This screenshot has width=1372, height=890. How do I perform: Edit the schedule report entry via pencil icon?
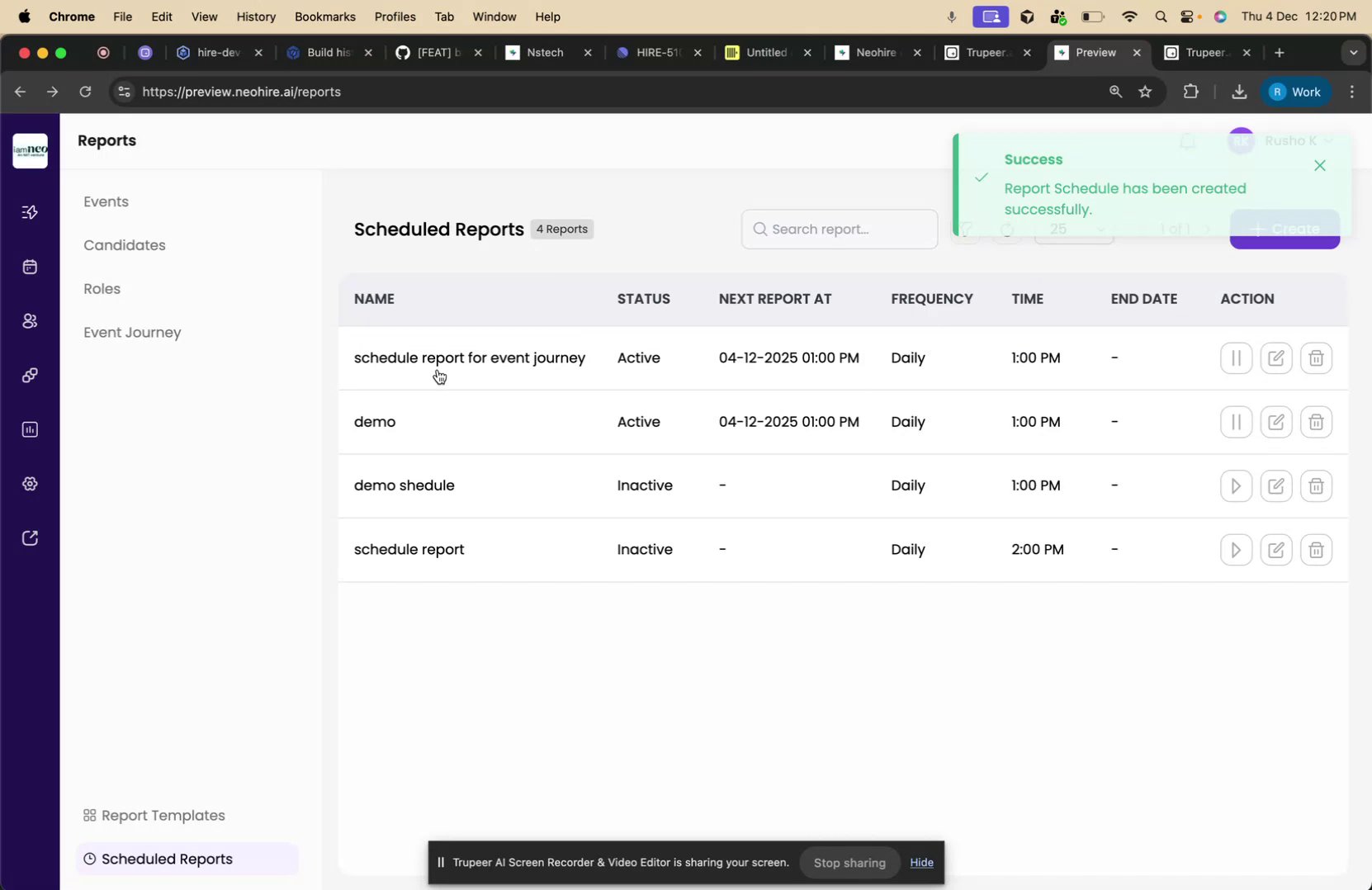tap(1276, 548)
